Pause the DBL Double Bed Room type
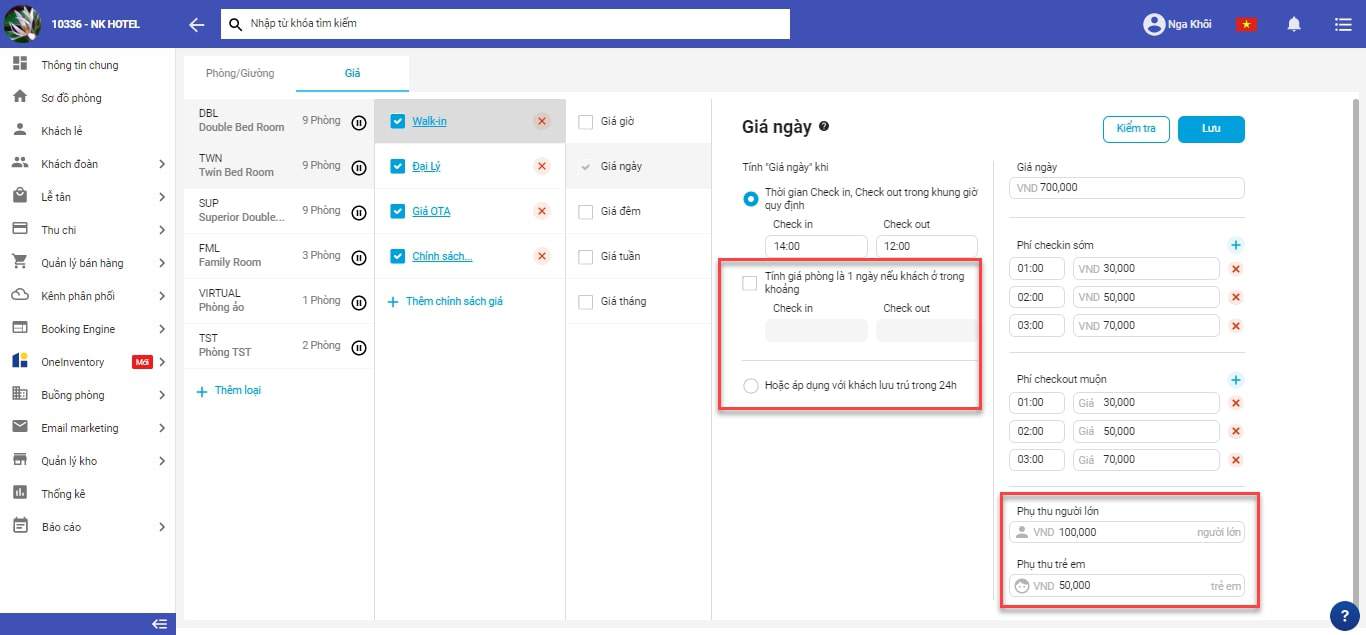Screen dimensions: 1366x635 pyautogui.click(x=359, y=122)
